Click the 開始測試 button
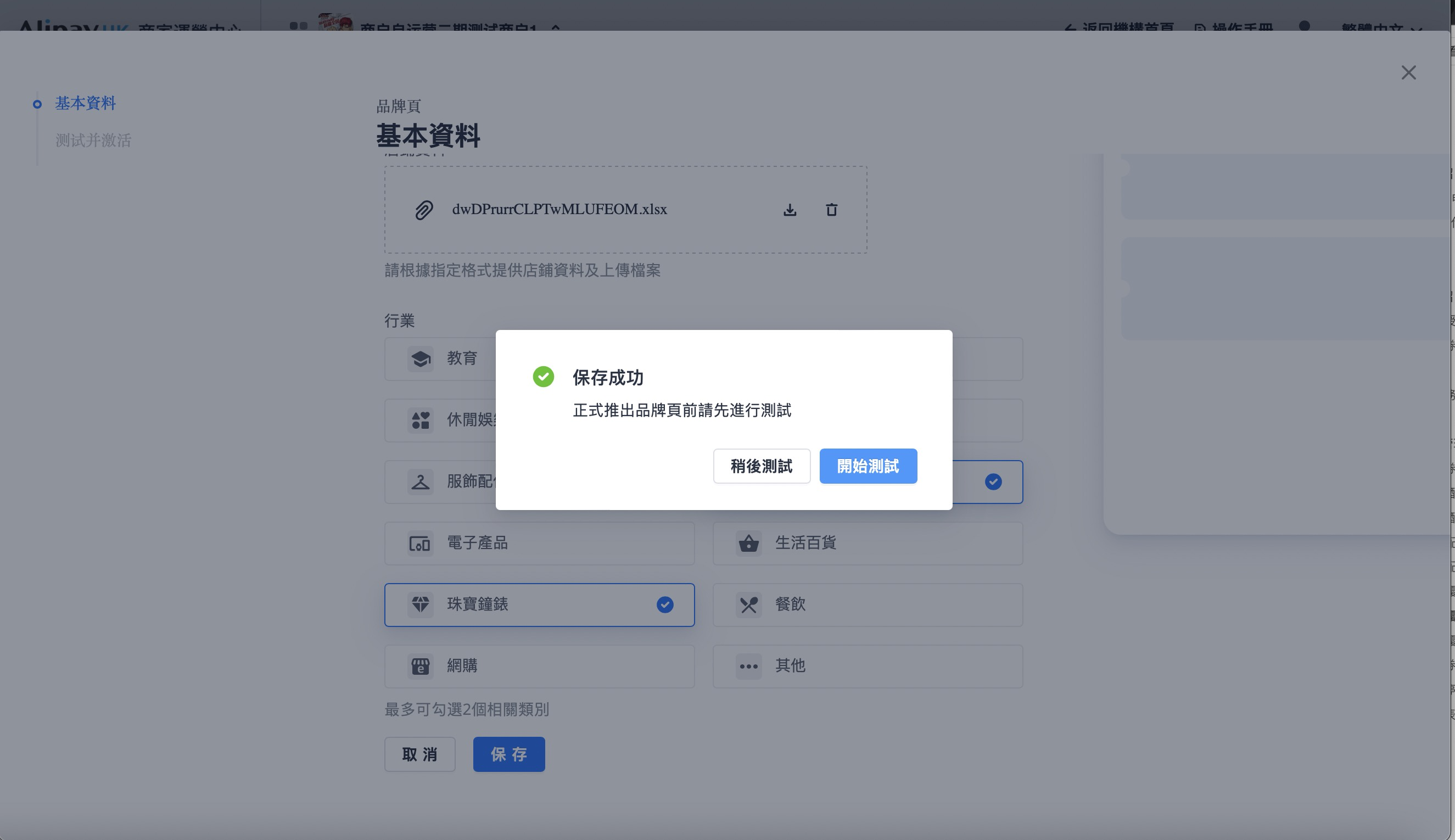This screenshot has height=840, width=1455. tap(868, 466)
